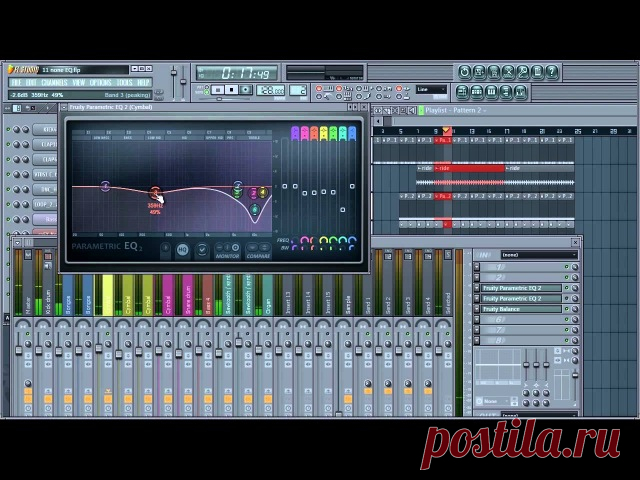Show the Browser window icon
640x480 pixels.
[506, 92]
